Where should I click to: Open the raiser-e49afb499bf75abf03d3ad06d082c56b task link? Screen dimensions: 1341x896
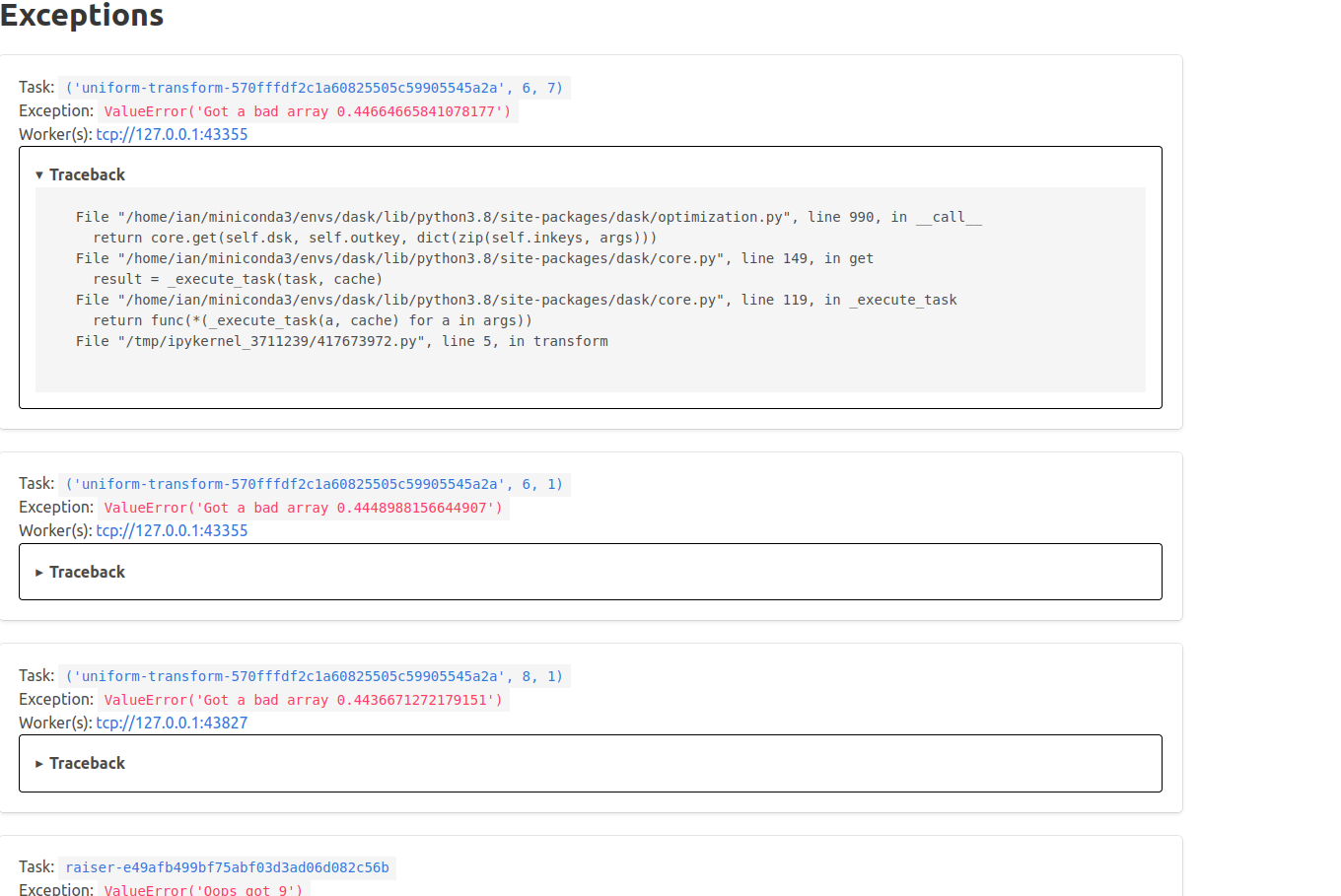tap(228, 867)
